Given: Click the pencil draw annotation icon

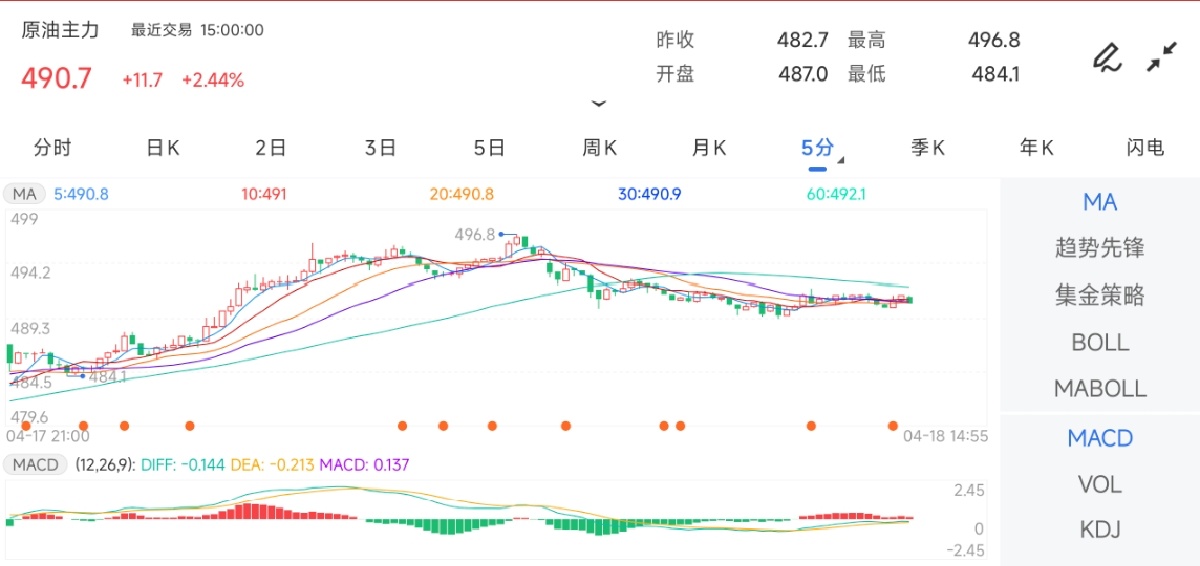Looking at the screenshot, I should (1105, 58).
